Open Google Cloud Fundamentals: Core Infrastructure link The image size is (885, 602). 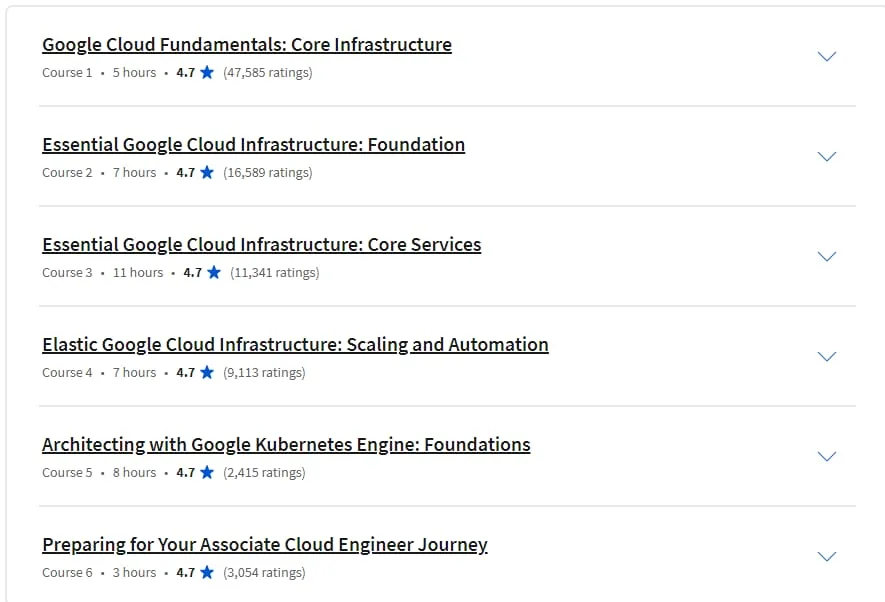[247, 45]
